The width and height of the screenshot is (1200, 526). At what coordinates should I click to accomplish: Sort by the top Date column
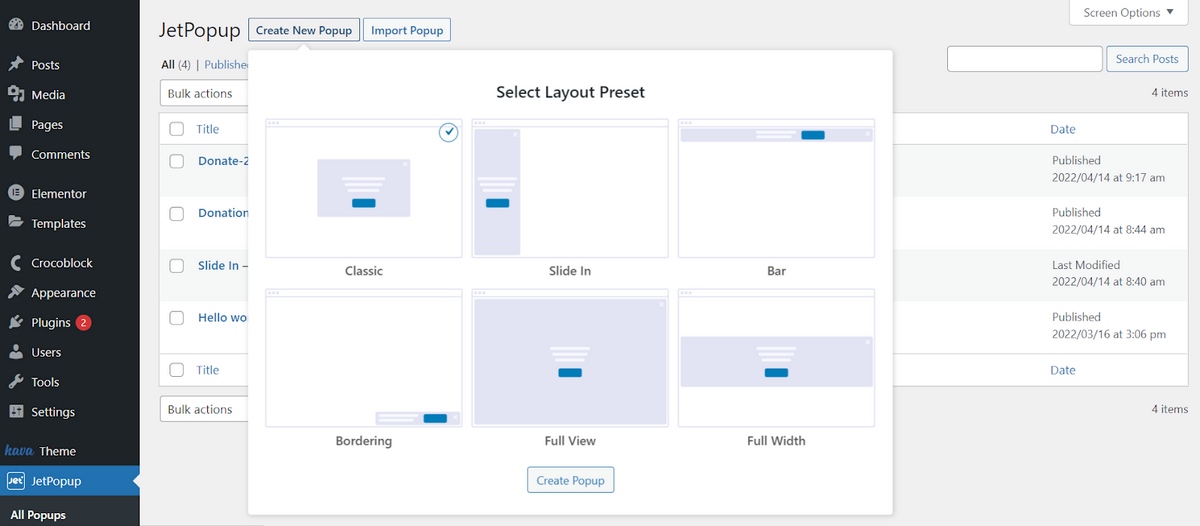click(x=1063, y=129)
